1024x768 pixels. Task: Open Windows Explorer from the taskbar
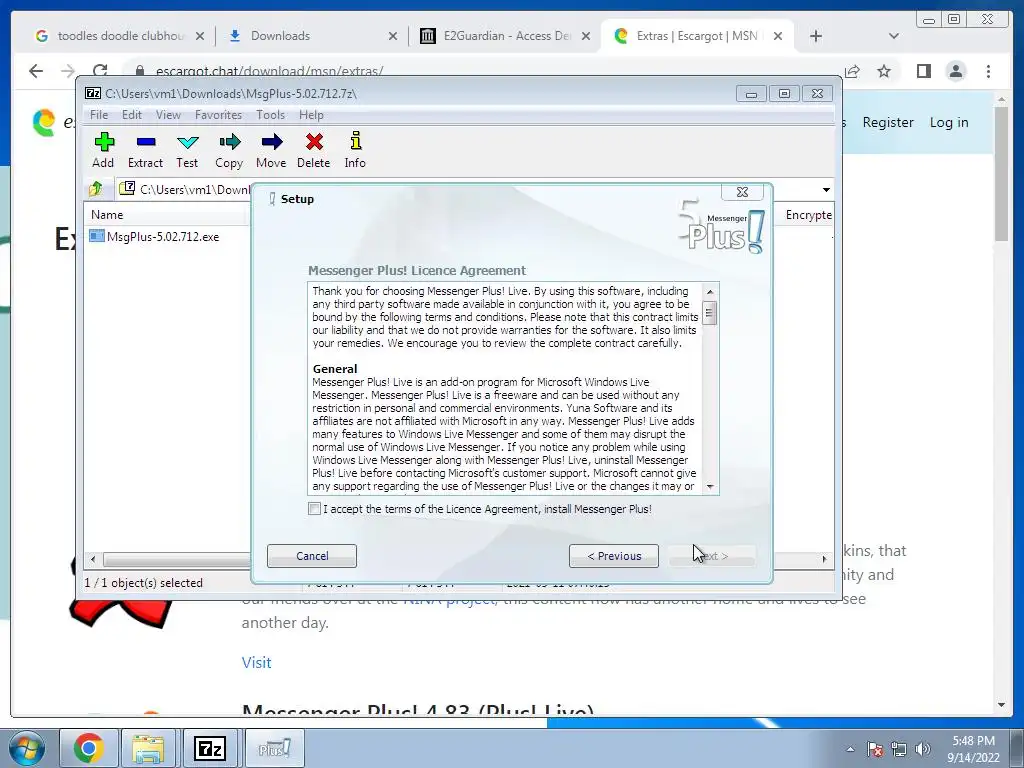coord(148,748)
